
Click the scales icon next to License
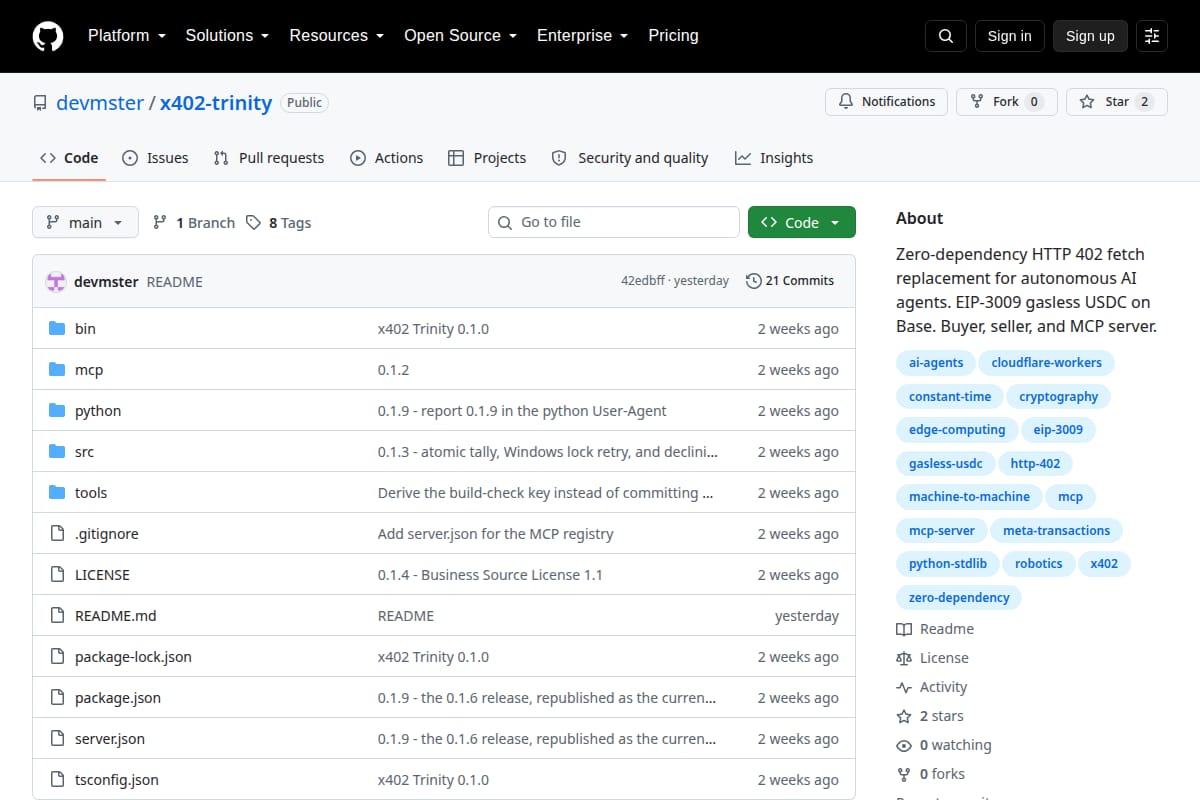tap(904, 658)
